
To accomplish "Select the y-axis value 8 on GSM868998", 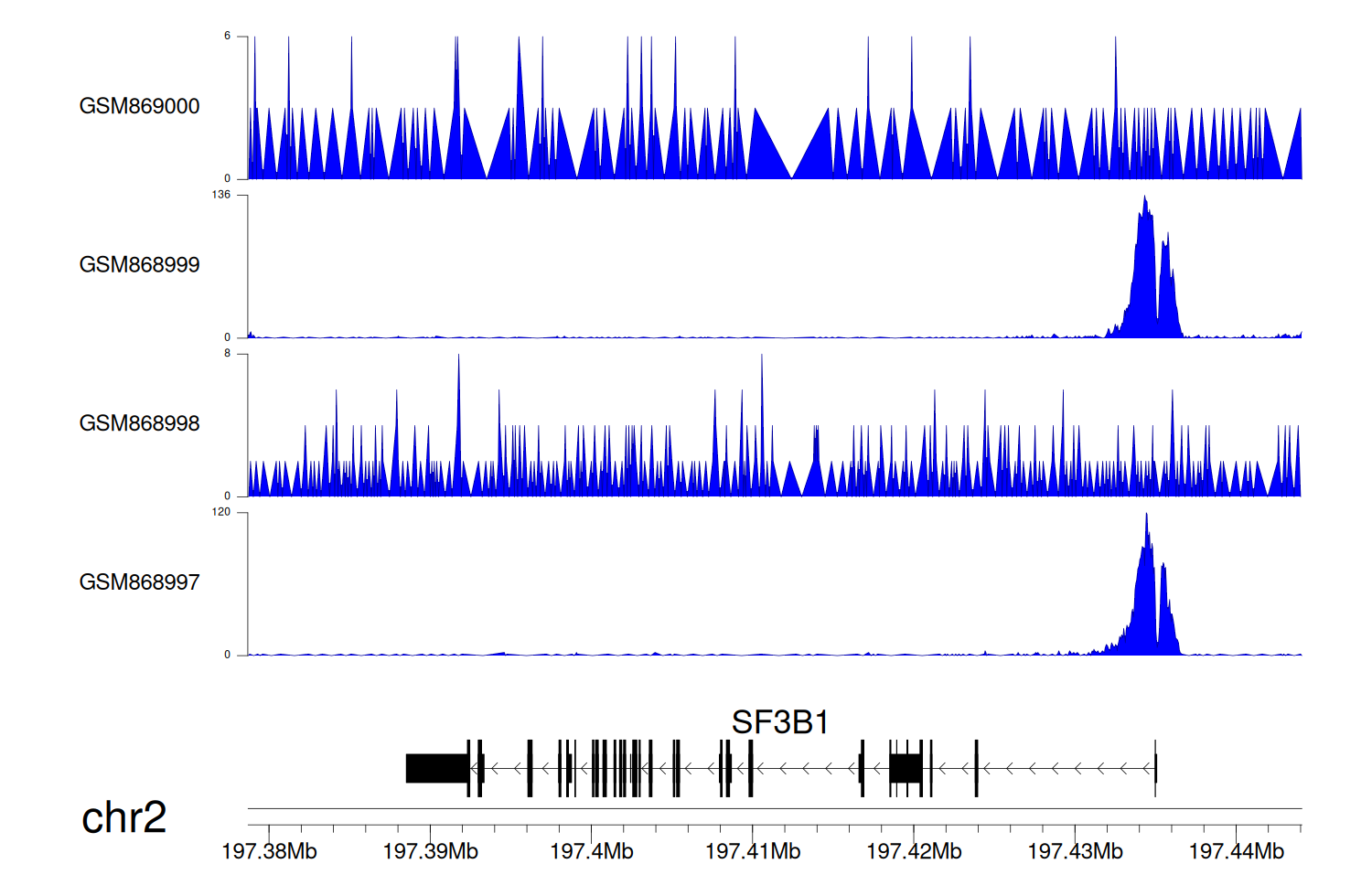I will 227,354.
